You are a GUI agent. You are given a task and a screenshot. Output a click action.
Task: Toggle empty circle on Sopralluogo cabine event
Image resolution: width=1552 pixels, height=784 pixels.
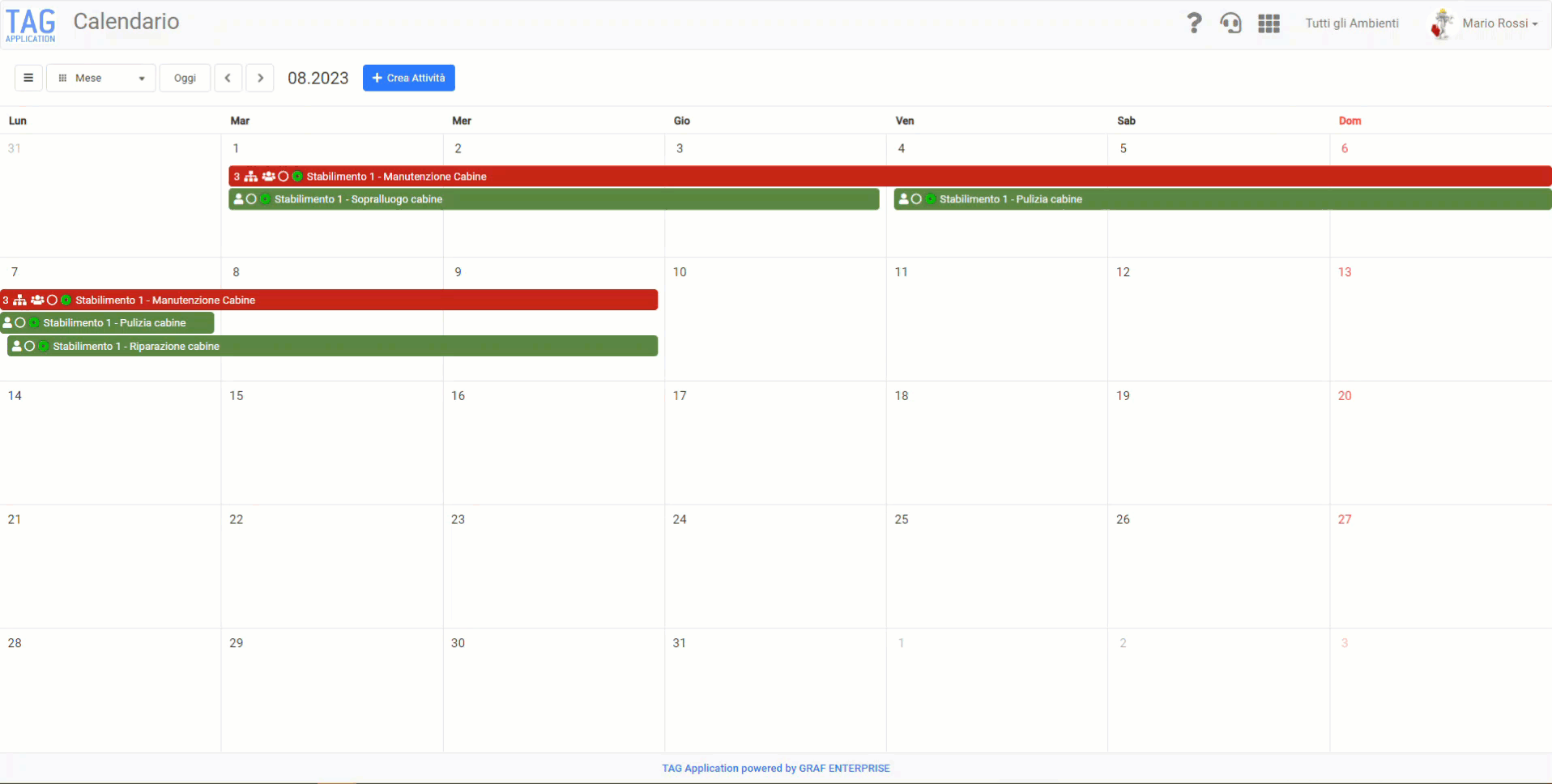pyautogui.click(x=252, y=199)
